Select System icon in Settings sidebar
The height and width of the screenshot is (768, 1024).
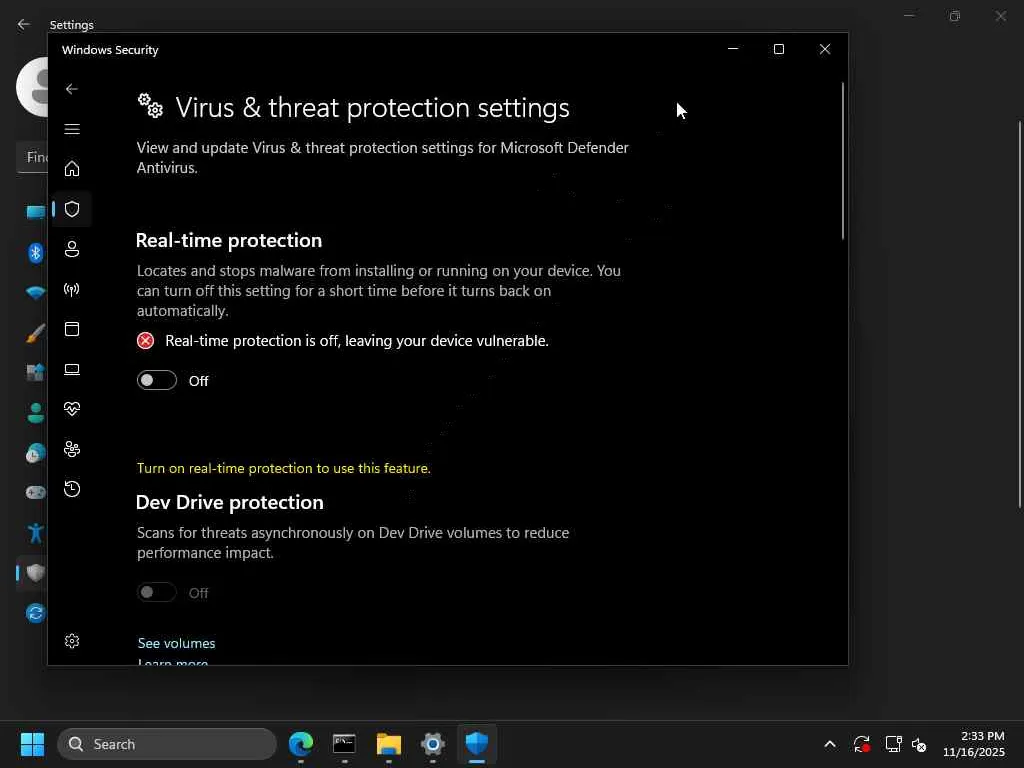[35, 212]
